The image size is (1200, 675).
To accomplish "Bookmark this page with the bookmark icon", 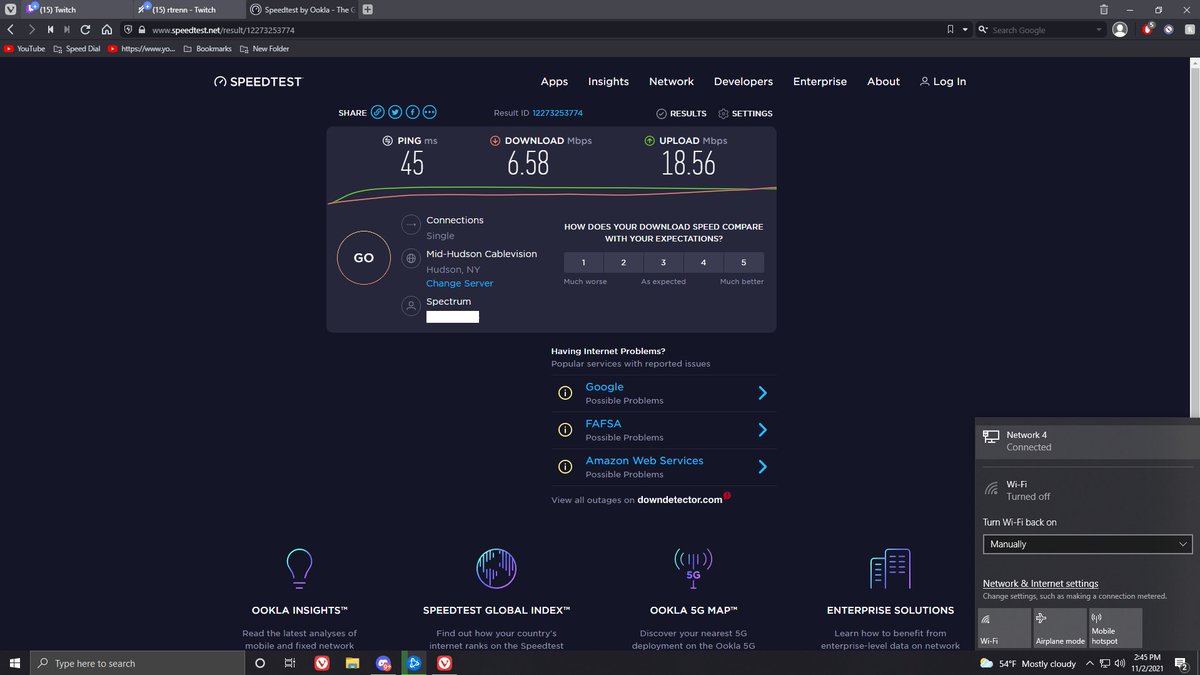I will (950, 30).
